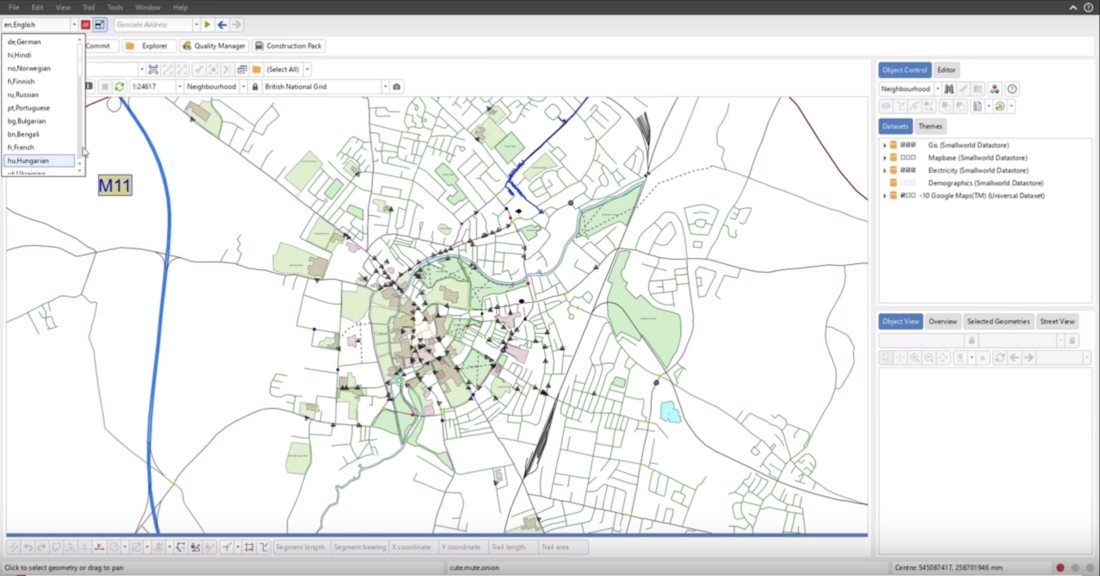This screenshot has height=576, width=1100.
Task: Click the cascaded windows icon left of folder
Action: pos(242,69)
